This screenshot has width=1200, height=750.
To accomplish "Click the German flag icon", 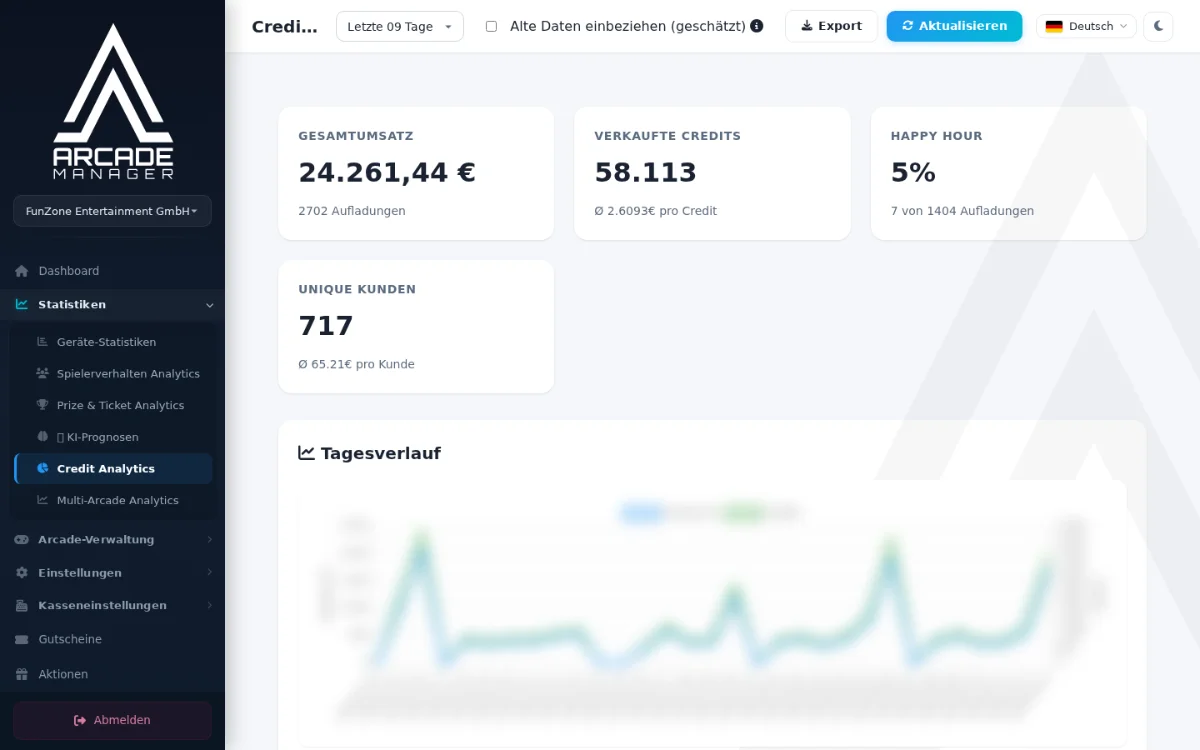I will [x=1054, y=26].
